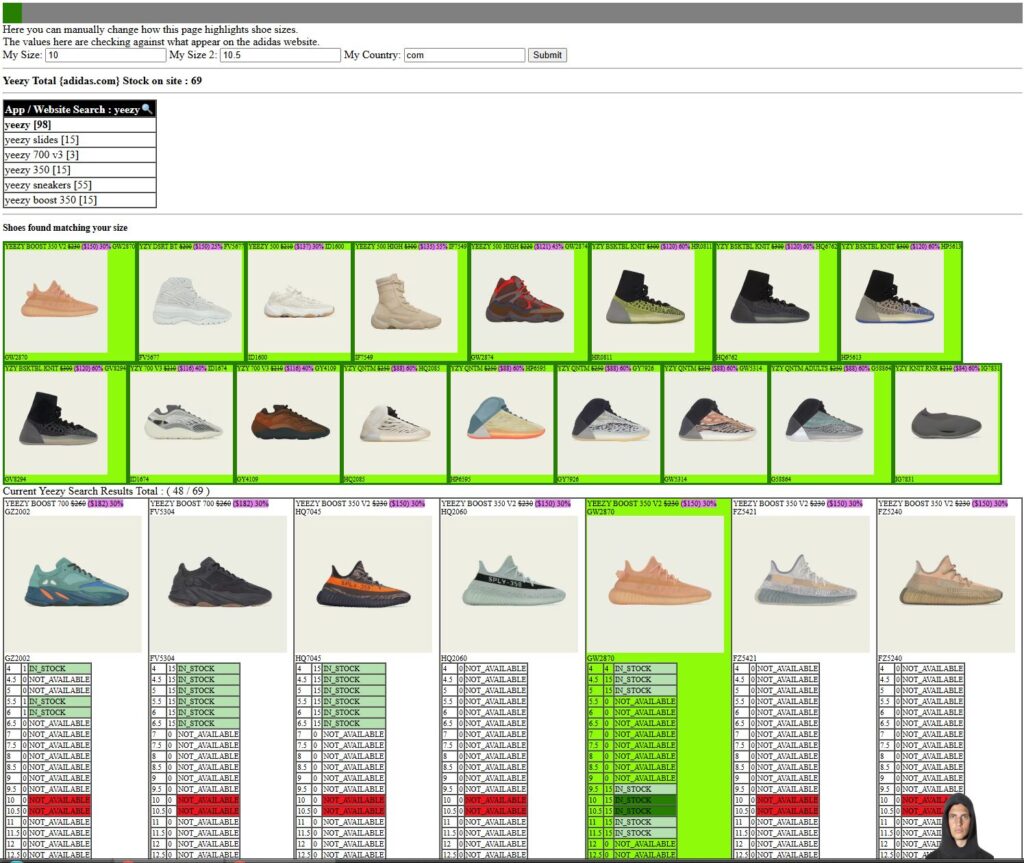Open the large FV5304 black Boost 700 image

click(219, 584)
